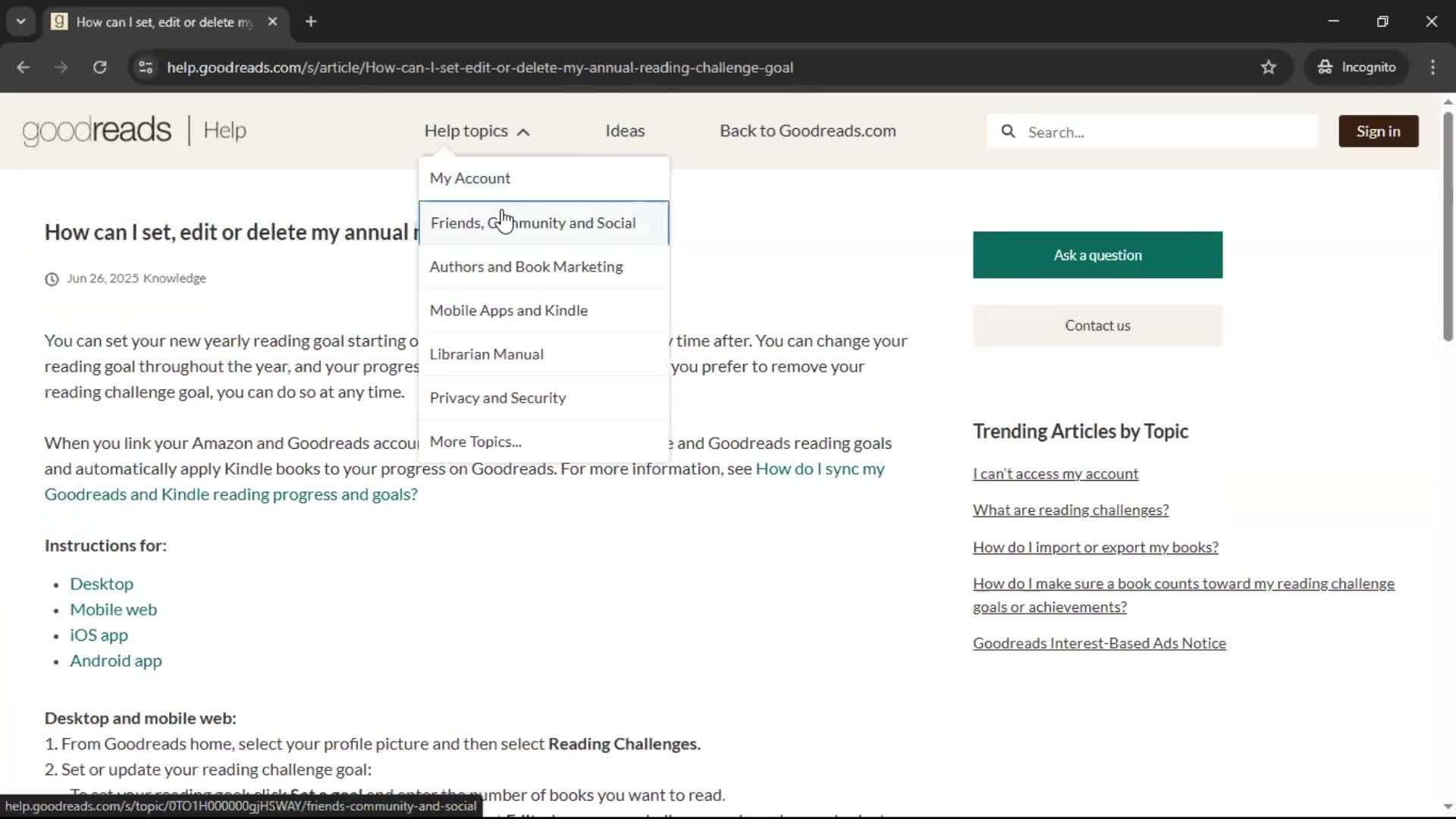This screenshot has width=1456, height=819.
Task: Click the Contact us button
Action: pyautogui.click(x=1097, y=325)
